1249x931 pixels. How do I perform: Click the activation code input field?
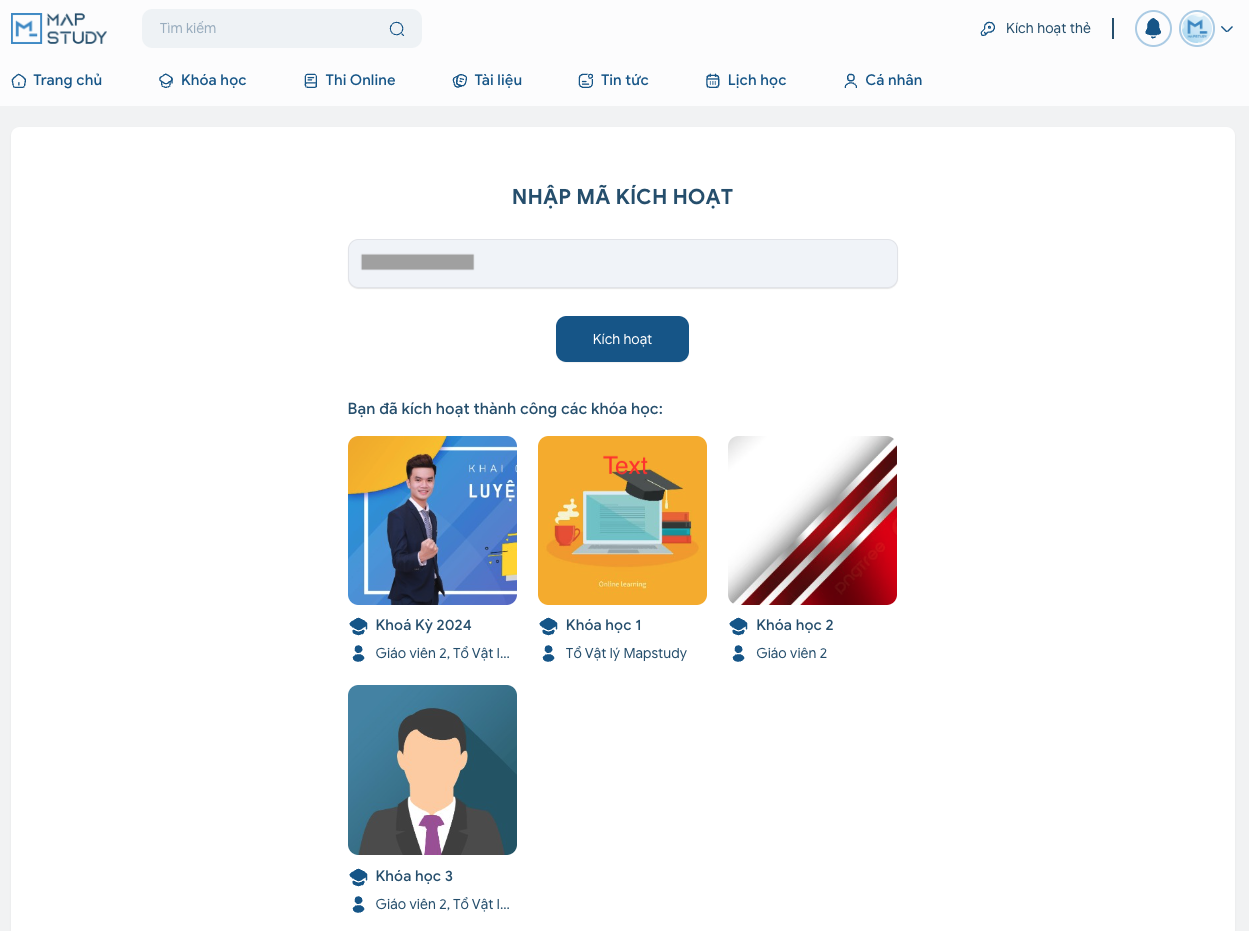click(623, 264)
